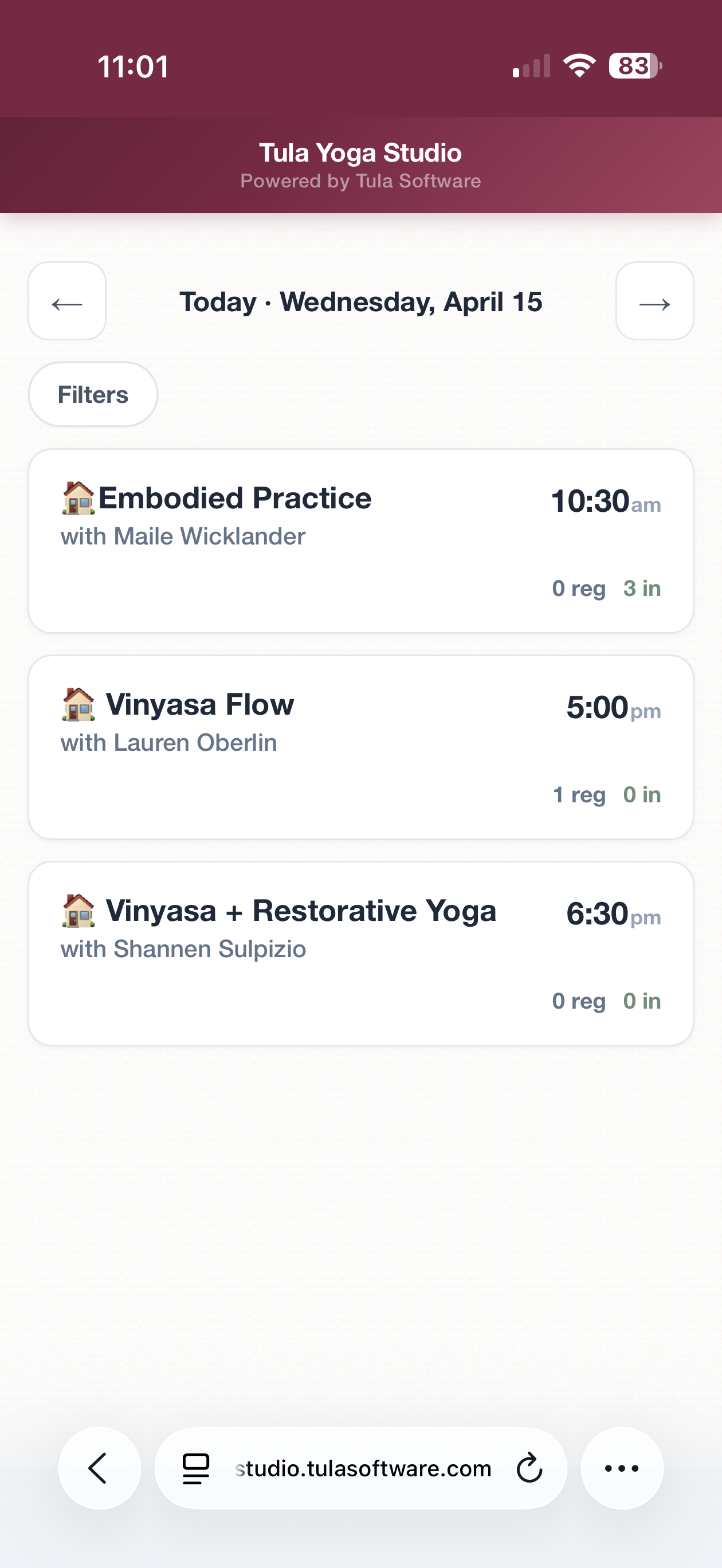View the 3 in check-in count

click(x=642, y=589)
